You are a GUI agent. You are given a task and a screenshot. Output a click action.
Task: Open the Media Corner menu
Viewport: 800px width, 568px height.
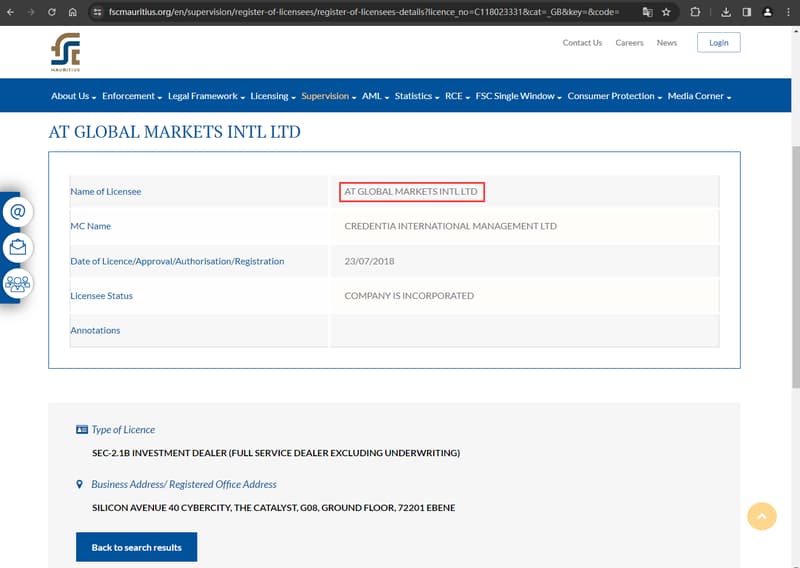(x=699, y=96)
